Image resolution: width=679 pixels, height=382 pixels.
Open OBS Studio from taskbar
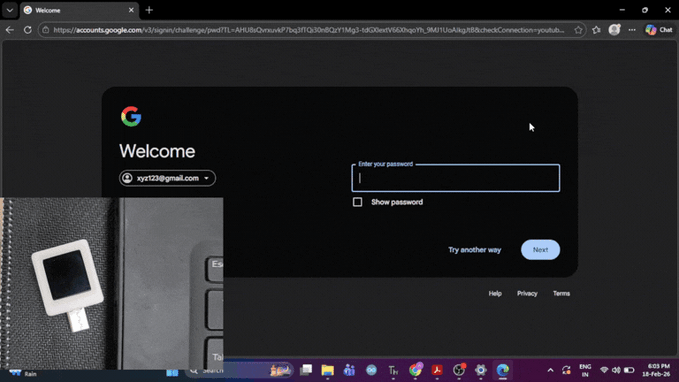pos(459,370)
